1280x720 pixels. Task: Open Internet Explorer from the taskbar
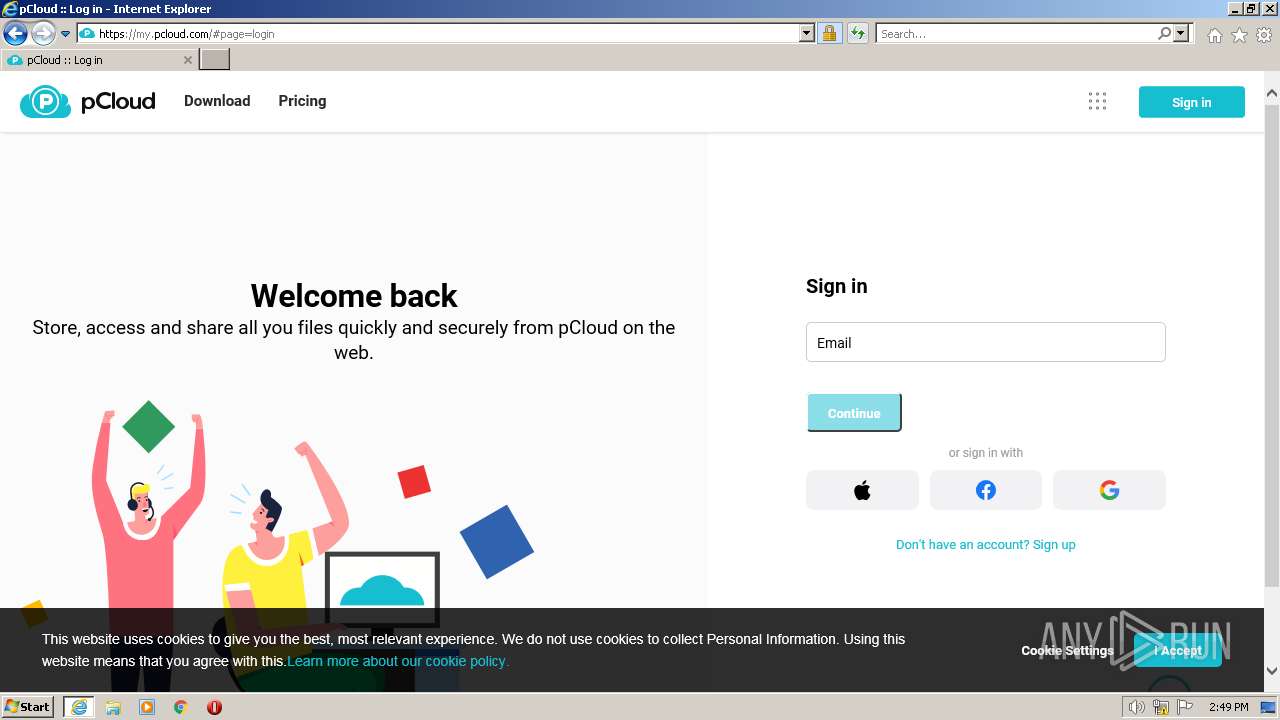pyautogui.click(x=79, y=707)
